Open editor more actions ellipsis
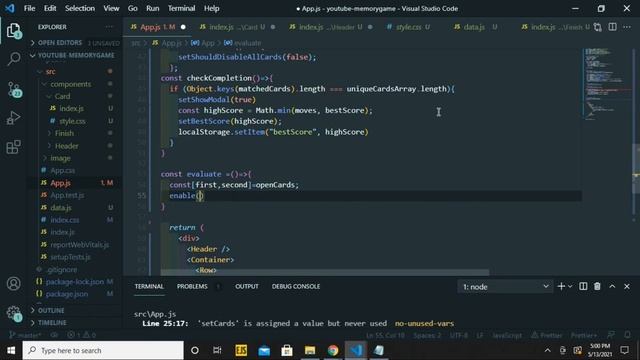Image resolution: width=640 pixels, height=360 pixels. click(x=627, y=27)
